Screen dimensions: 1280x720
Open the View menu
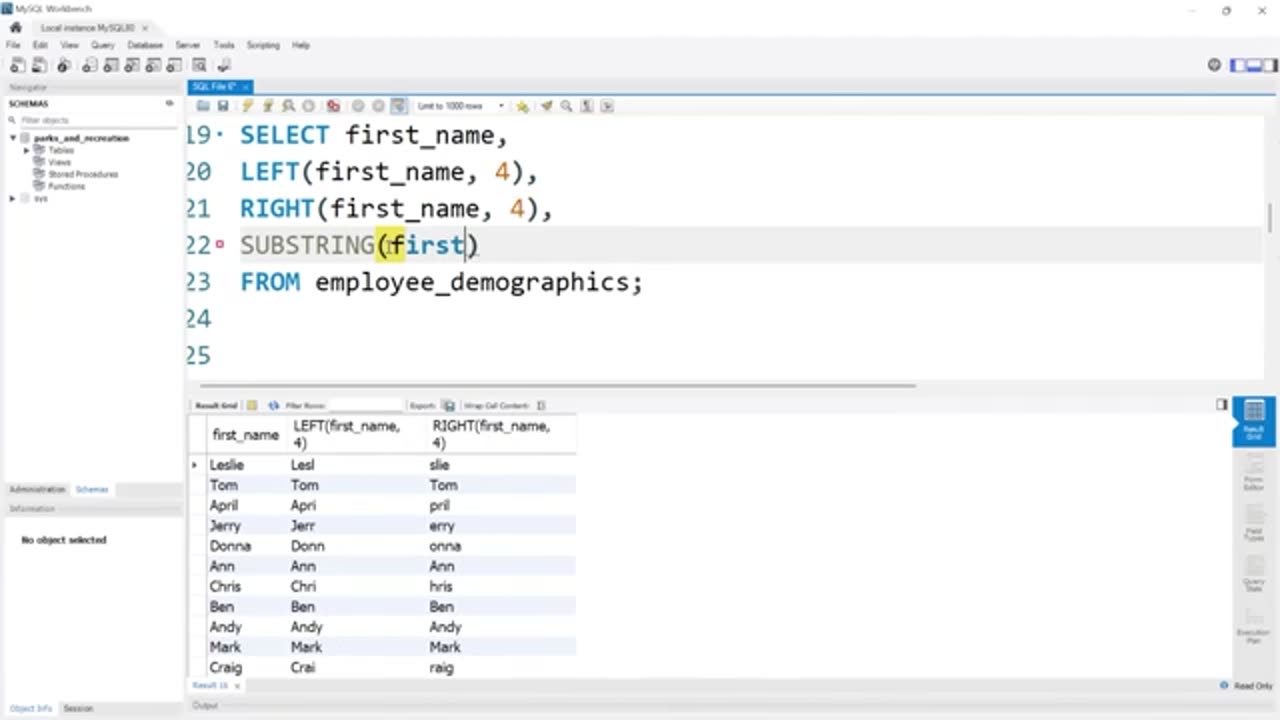pyautogui.click(x=69, y=45)
